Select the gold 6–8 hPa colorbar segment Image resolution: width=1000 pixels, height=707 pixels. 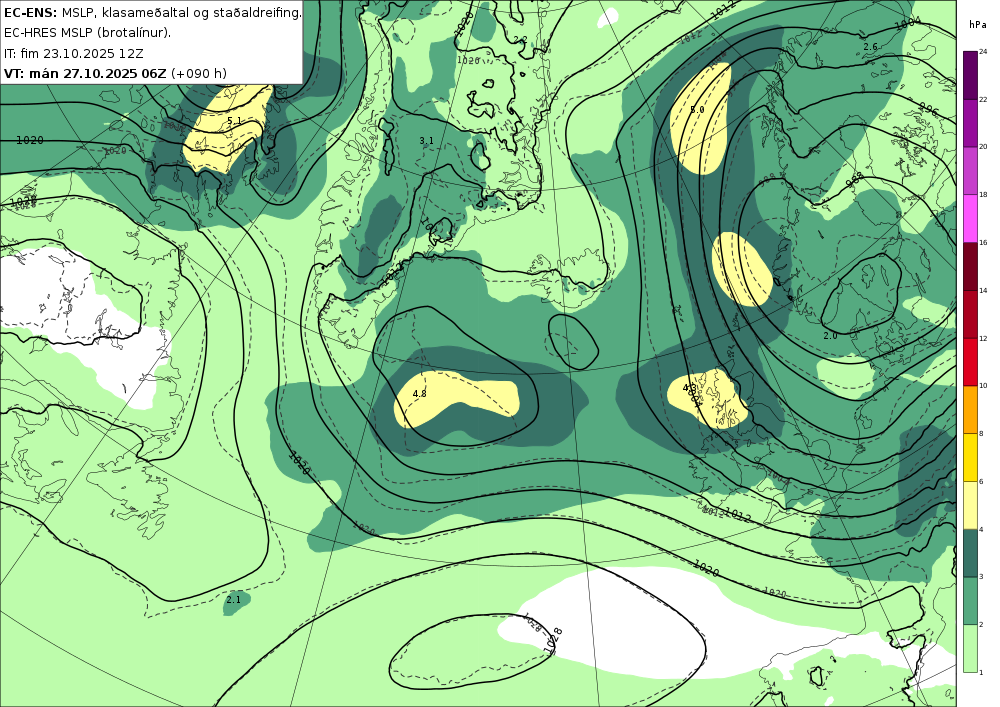click(x=971, y=457)
